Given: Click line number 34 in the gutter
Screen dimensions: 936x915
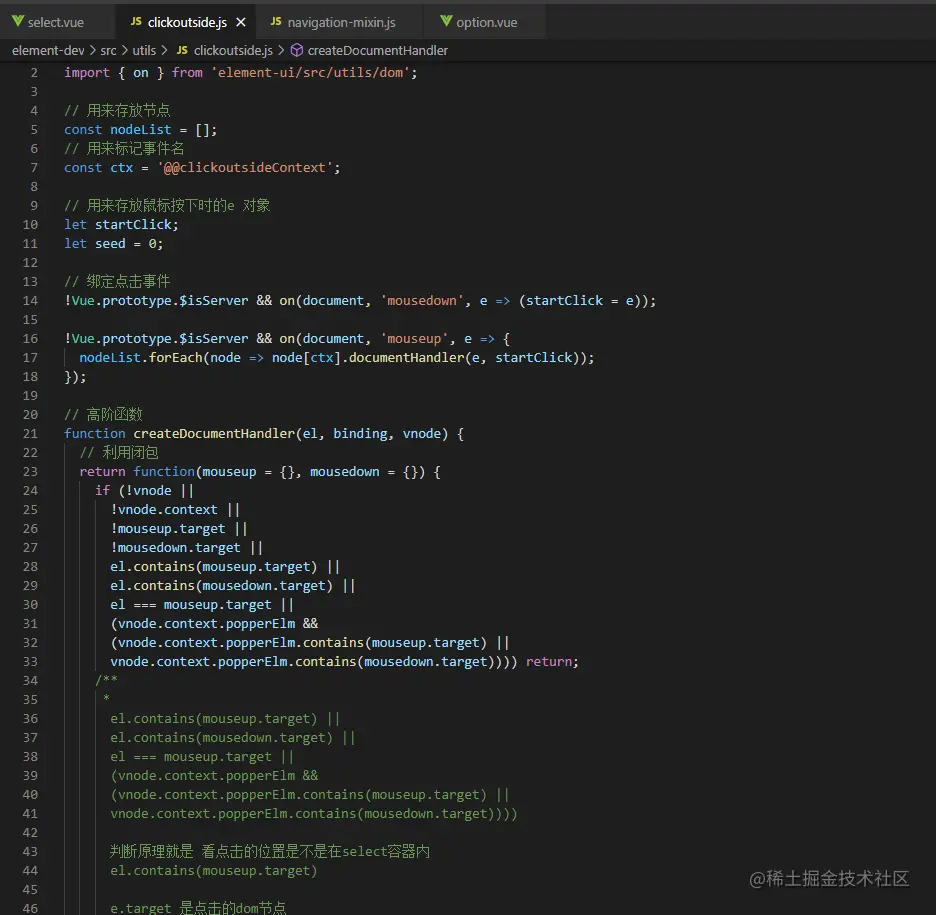Looking at the screenshot, I should (30, 681).
